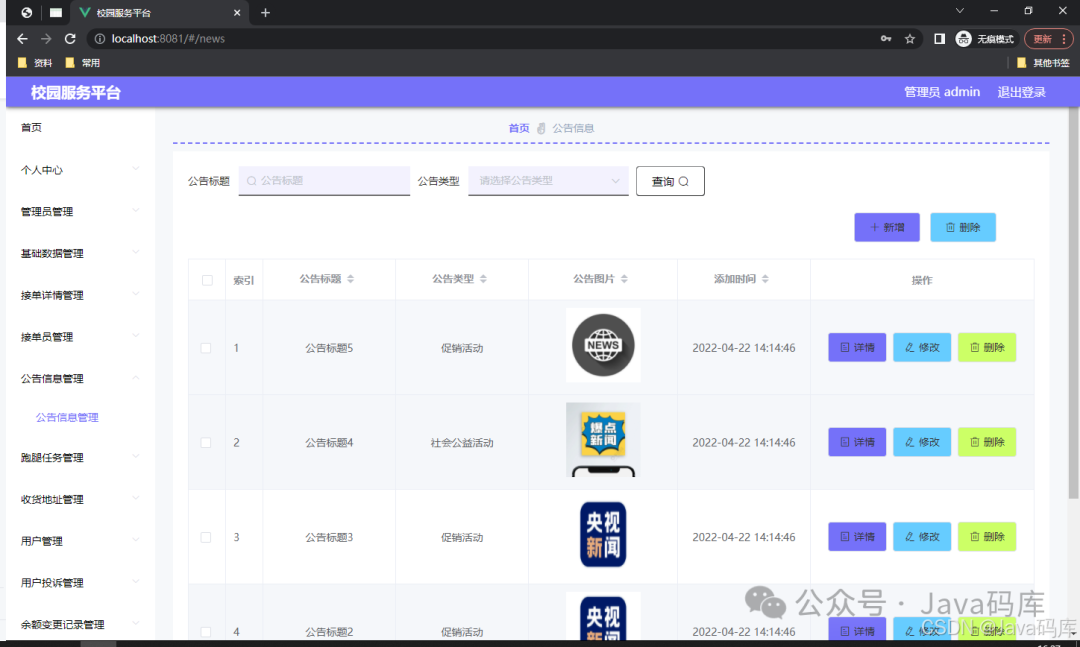The height and width of the screenshot is (647, 1080).
Task: Click the browser reload page icon
Action: click(70, 39)
